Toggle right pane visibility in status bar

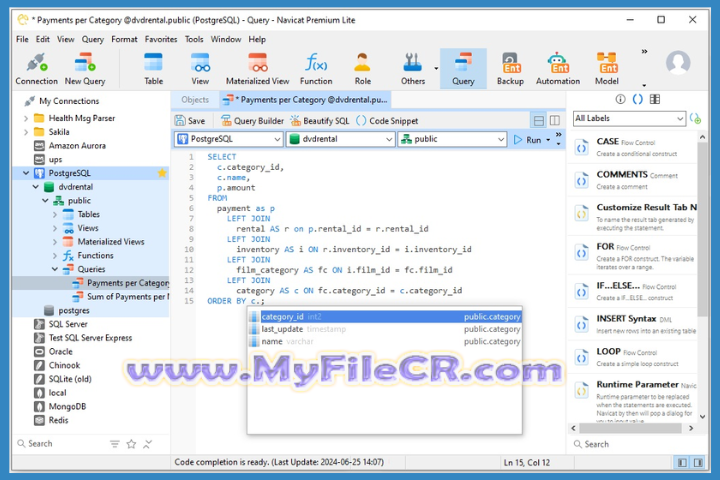pos(698,463)
